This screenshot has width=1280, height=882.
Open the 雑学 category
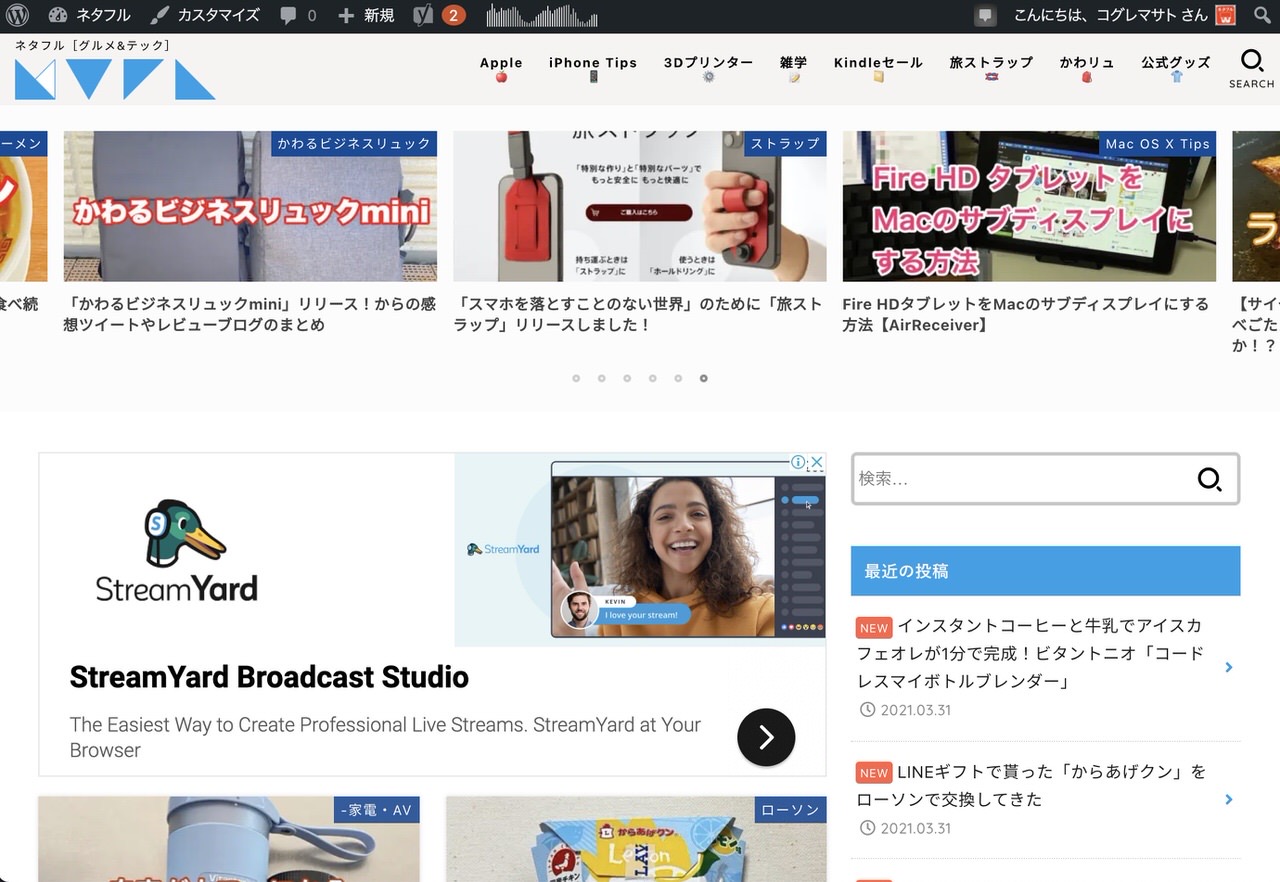click(x=794, y=68)
